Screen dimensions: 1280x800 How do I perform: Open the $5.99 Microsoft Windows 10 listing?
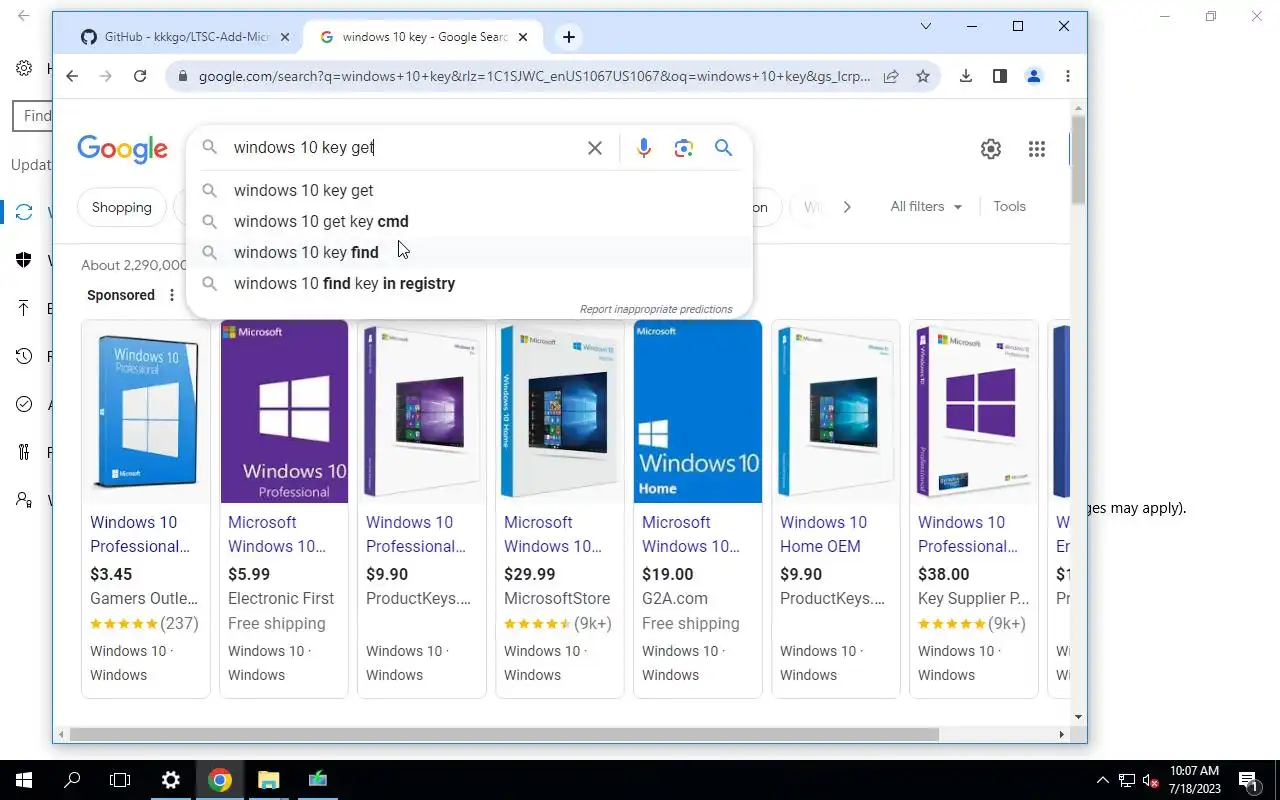point(284,509)
